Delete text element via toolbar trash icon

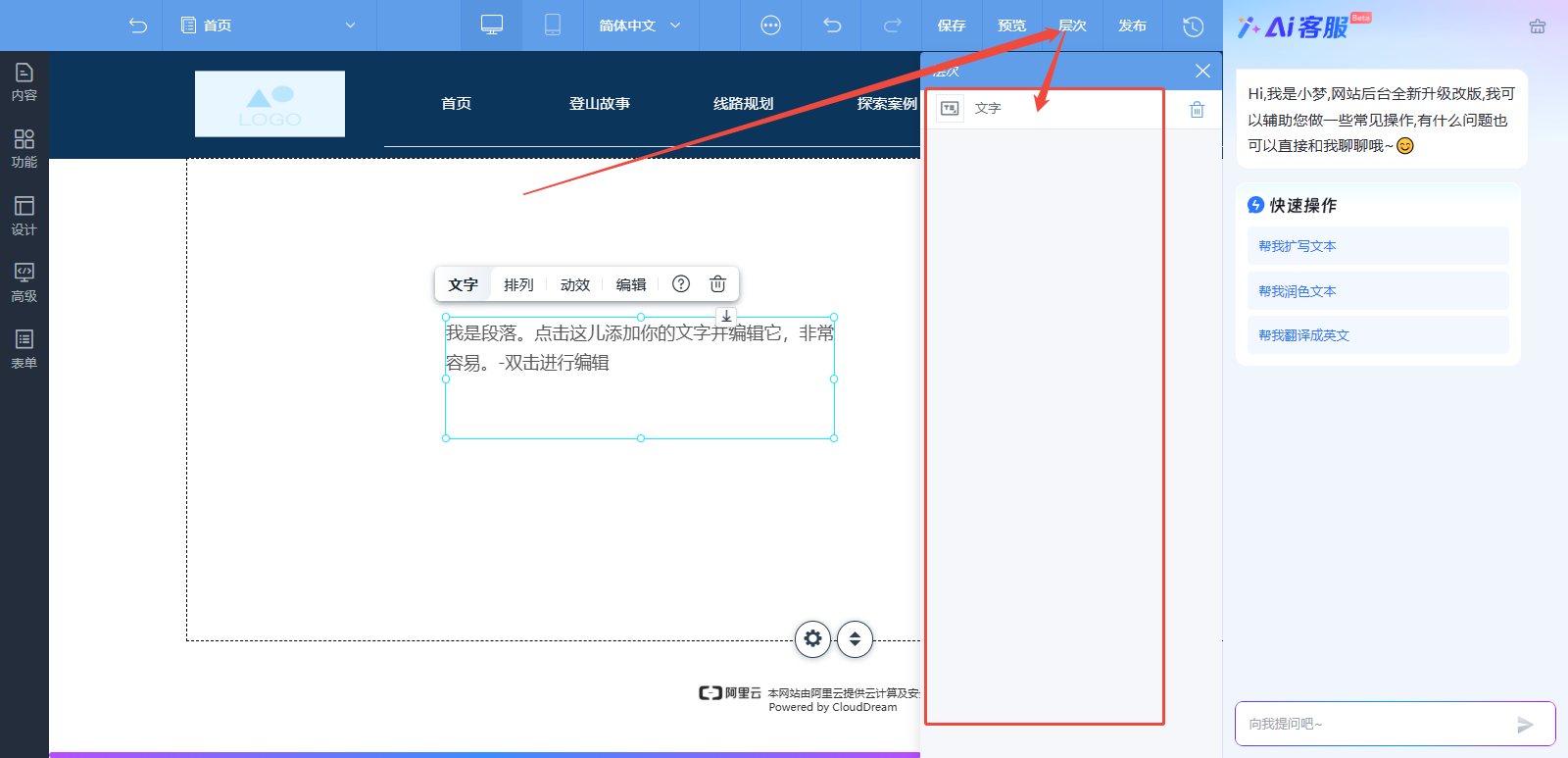pyautogui.click(x=717, y=284)
